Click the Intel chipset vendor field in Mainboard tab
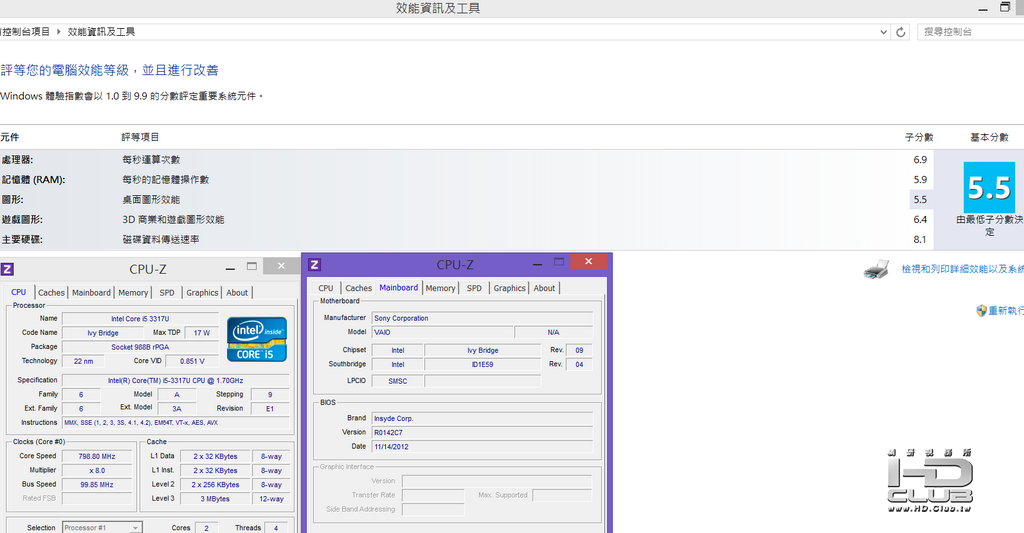 coord(397,351)
